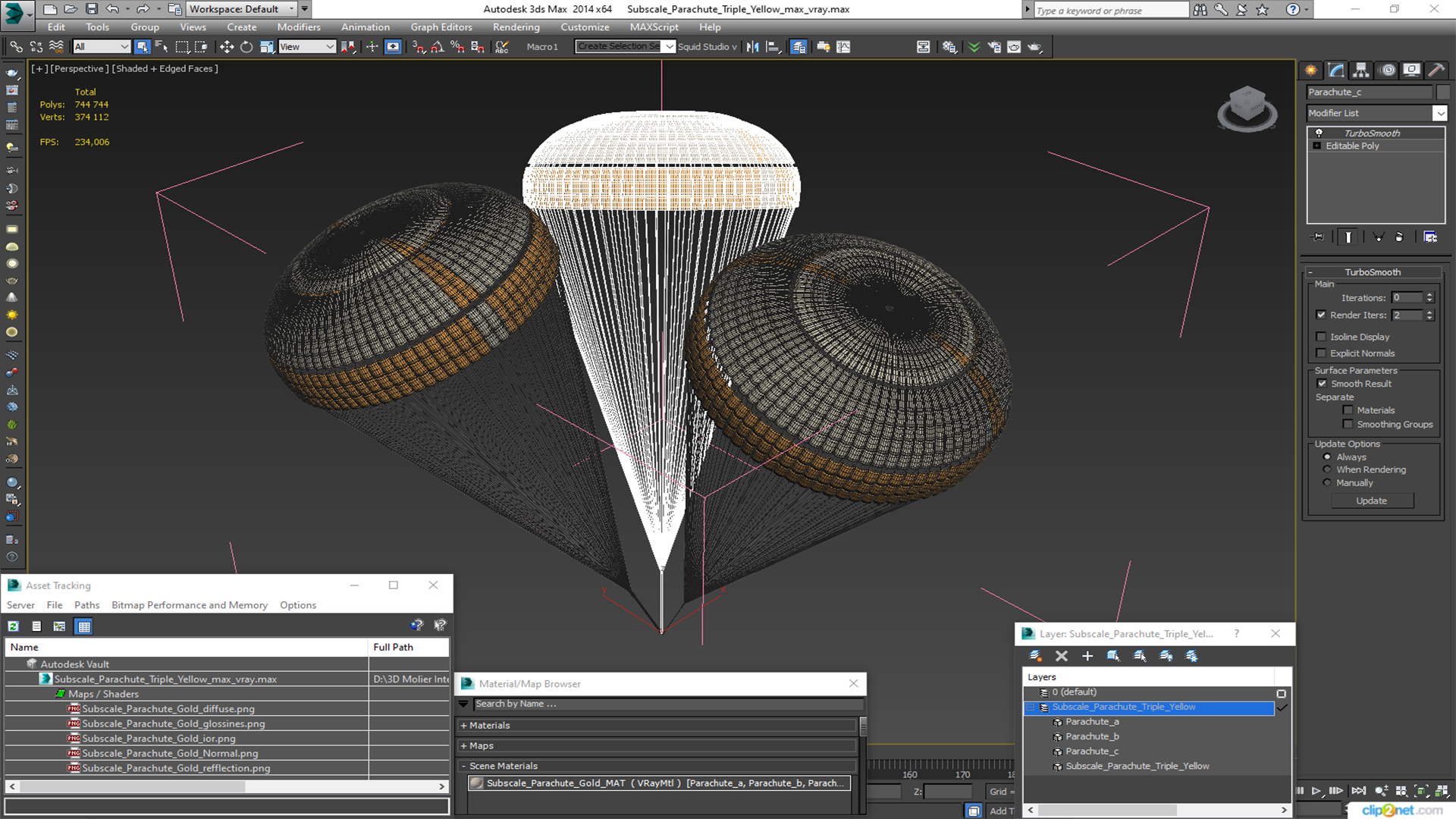The height and width of the screenshot is (819, 1456).
Task: Select When Rendering update option
Action: (x=1327, y=469)
